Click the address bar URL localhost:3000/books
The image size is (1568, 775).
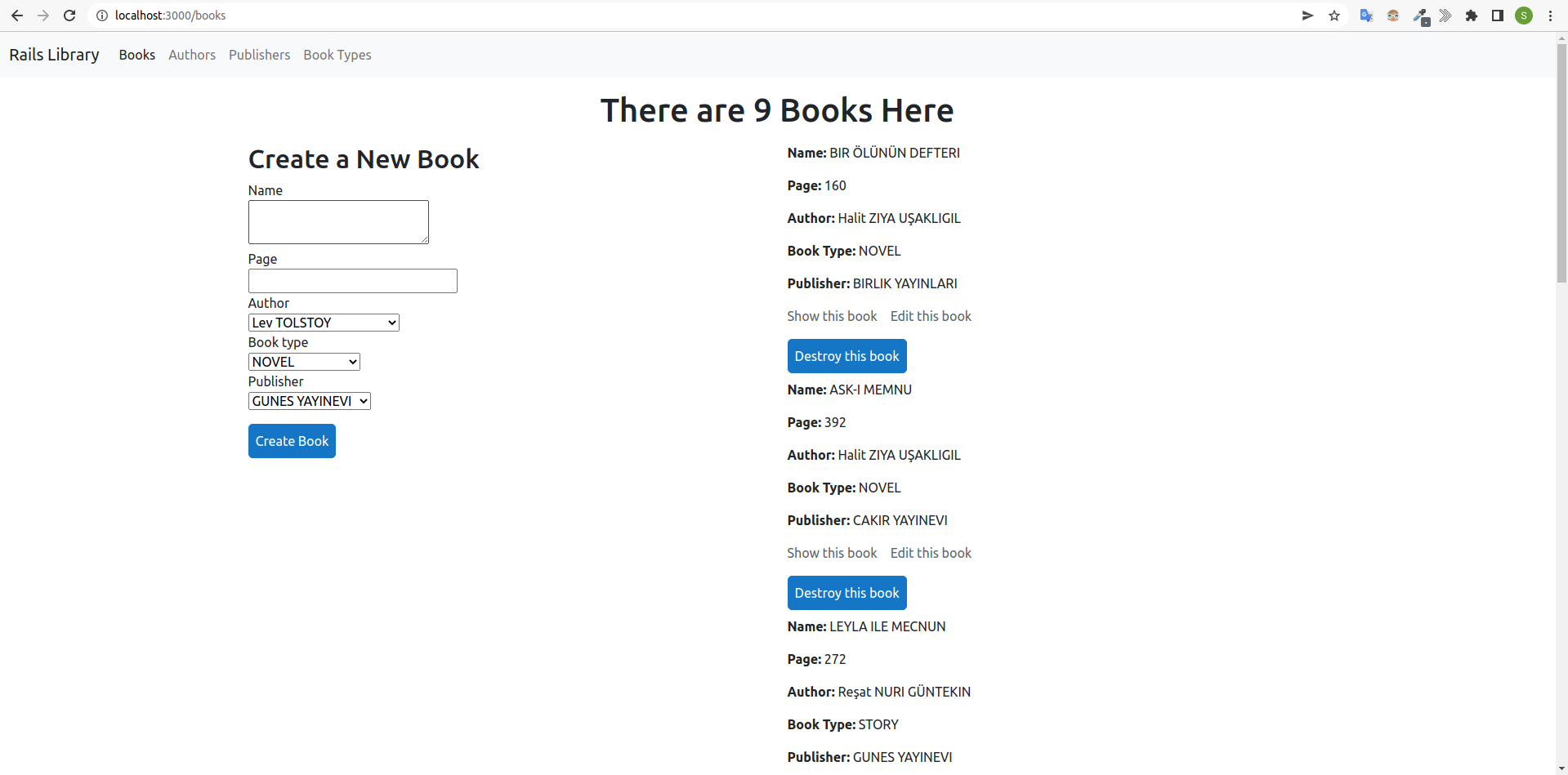pyautogui.click(x=170, y=16)
